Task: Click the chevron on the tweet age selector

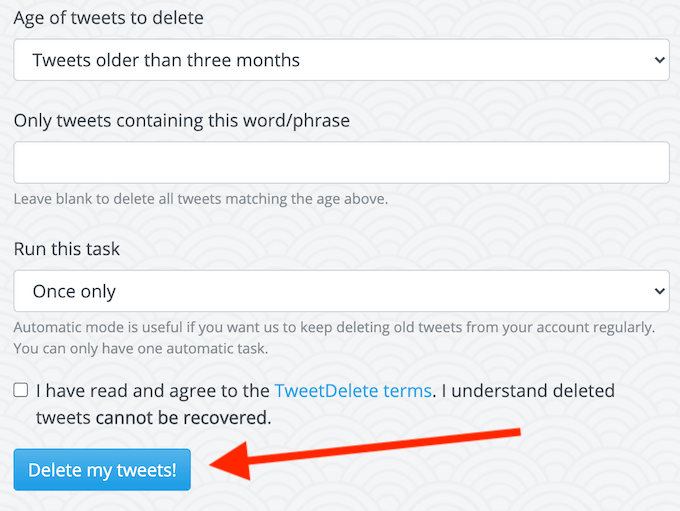Action: pyautogui.click(x=659, y=60)
